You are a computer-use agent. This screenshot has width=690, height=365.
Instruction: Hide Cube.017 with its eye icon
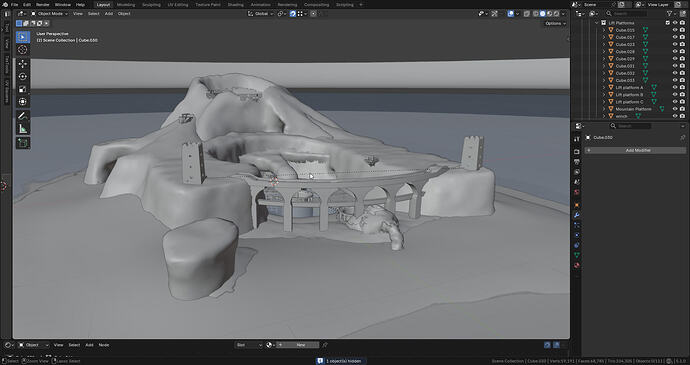click(675, 37)
